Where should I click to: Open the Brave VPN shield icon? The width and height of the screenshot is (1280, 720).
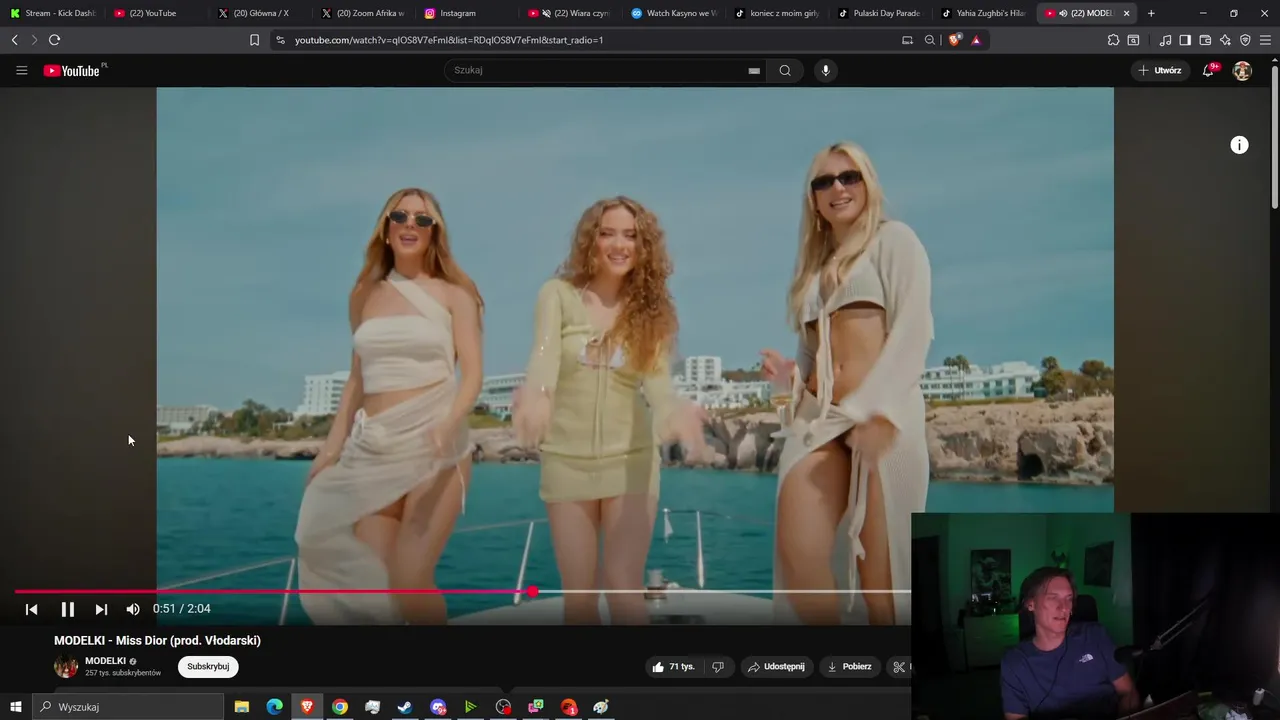click(x=1245, y=40)
